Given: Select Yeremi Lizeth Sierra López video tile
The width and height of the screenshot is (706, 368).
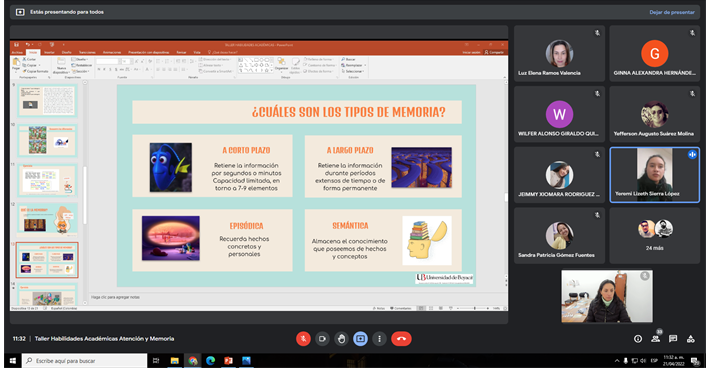Looking at the screenshot, I should click(654, 175).
